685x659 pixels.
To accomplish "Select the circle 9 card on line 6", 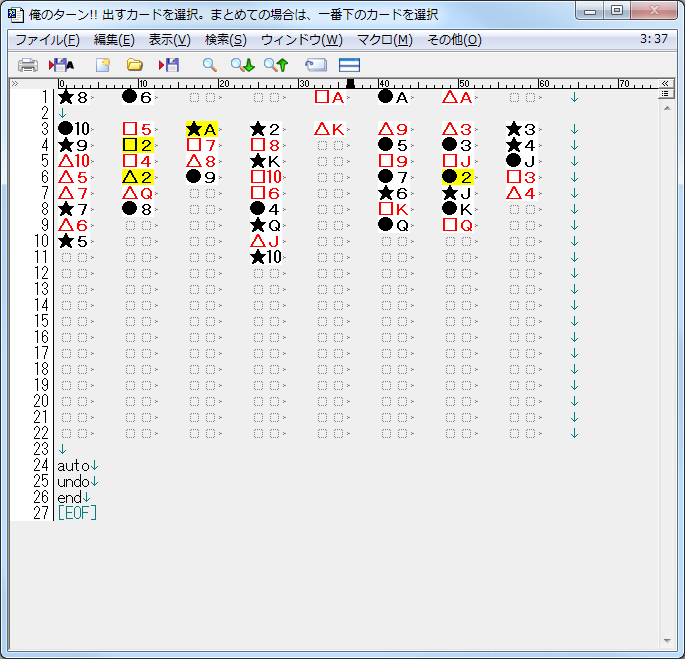I will coord(202,177).
